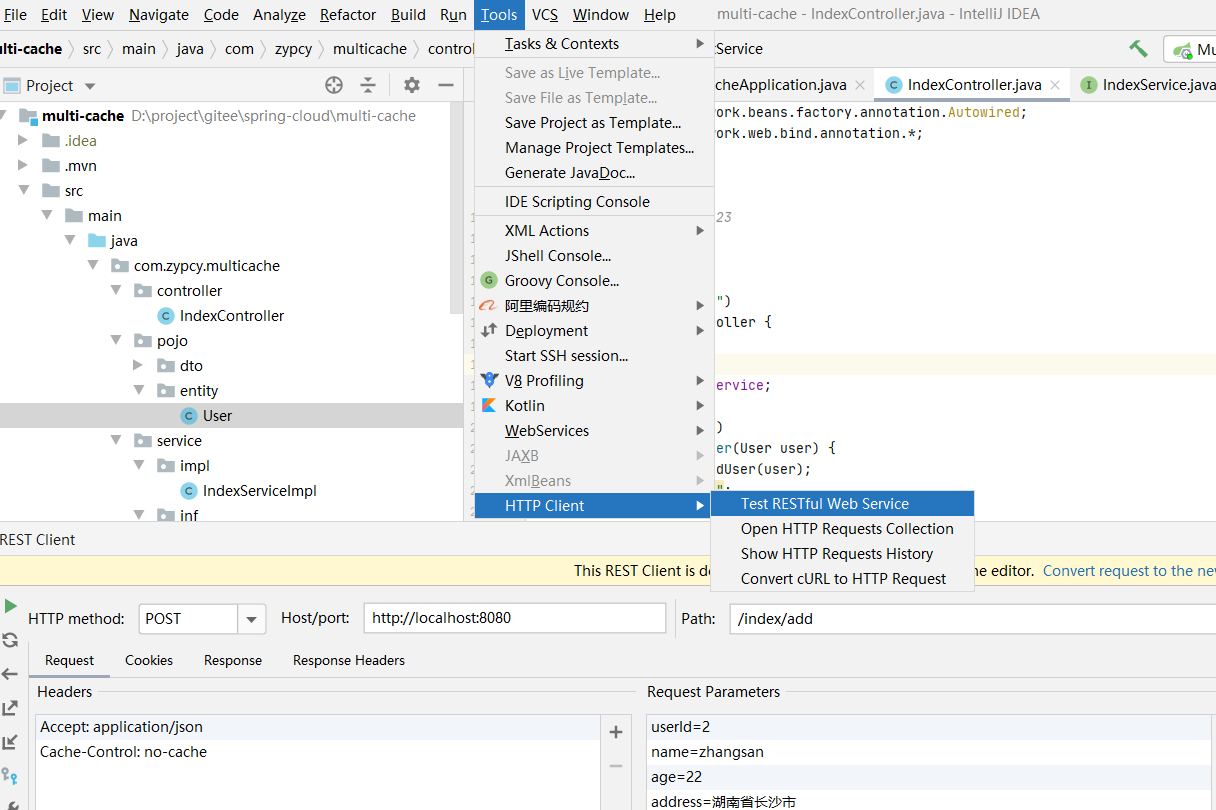Select the Accept: application/json header
The image size is (1216, 810).
(x=318, y=727)
